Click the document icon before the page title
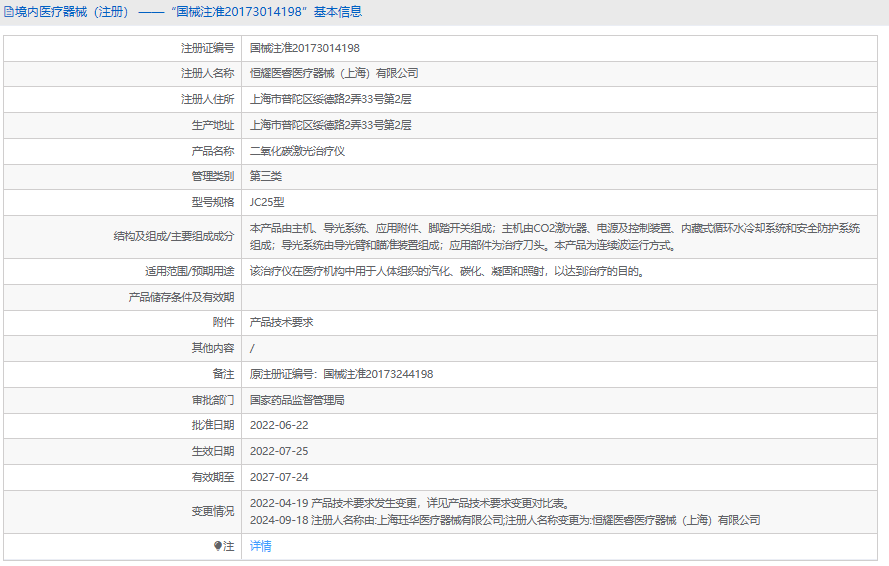Viewport: 889px width, 566px height. coord(9,12)
